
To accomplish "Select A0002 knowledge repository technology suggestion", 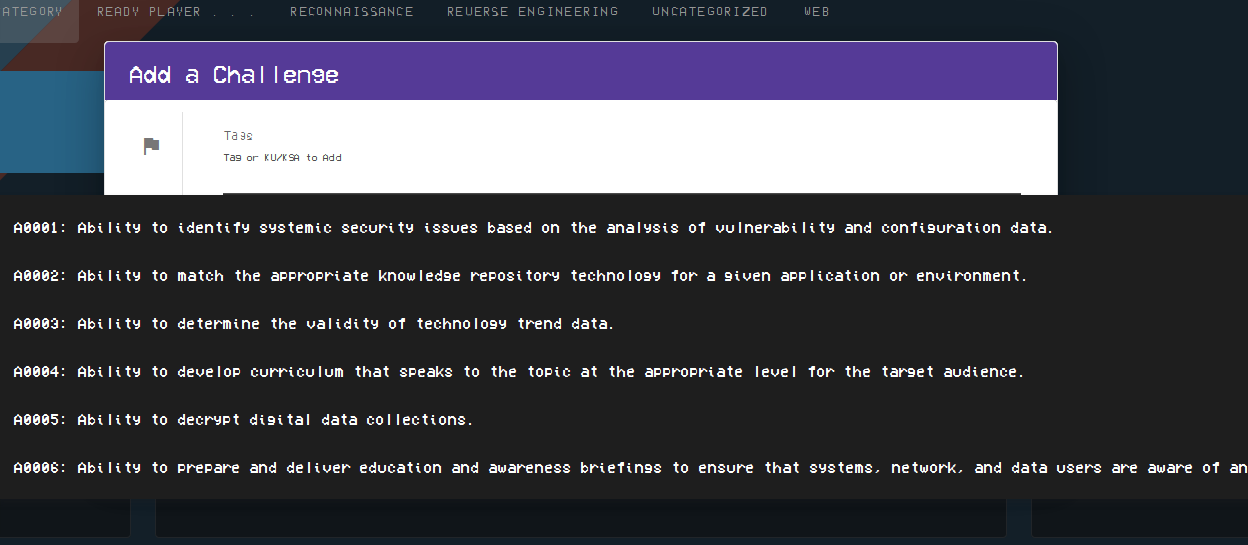I will [x=520, y=276].
